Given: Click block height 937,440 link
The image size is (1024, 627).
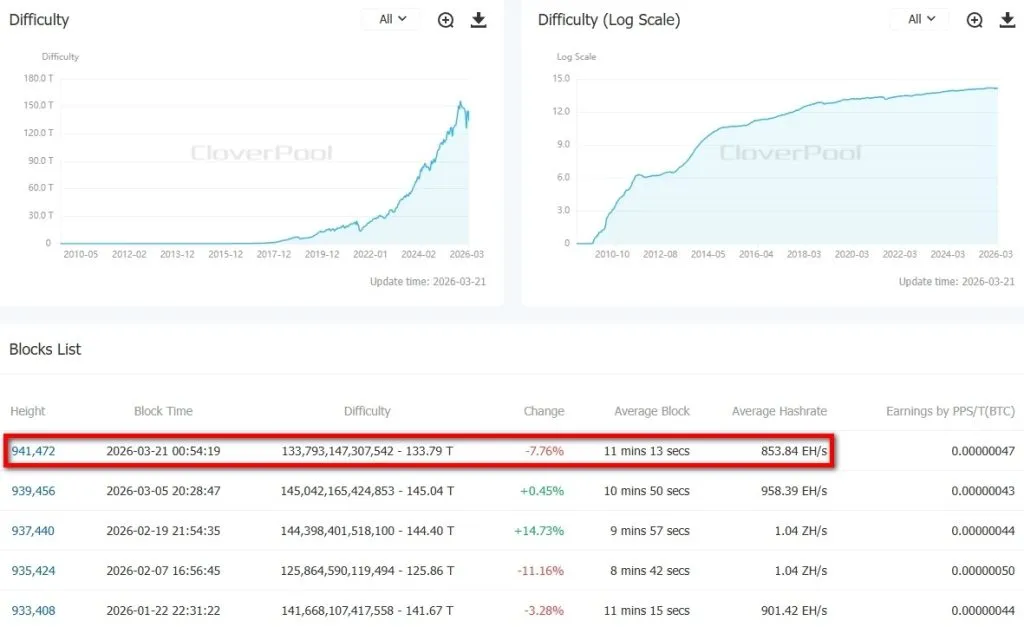Looking at the screenshot, I should [x=33, y=531].
